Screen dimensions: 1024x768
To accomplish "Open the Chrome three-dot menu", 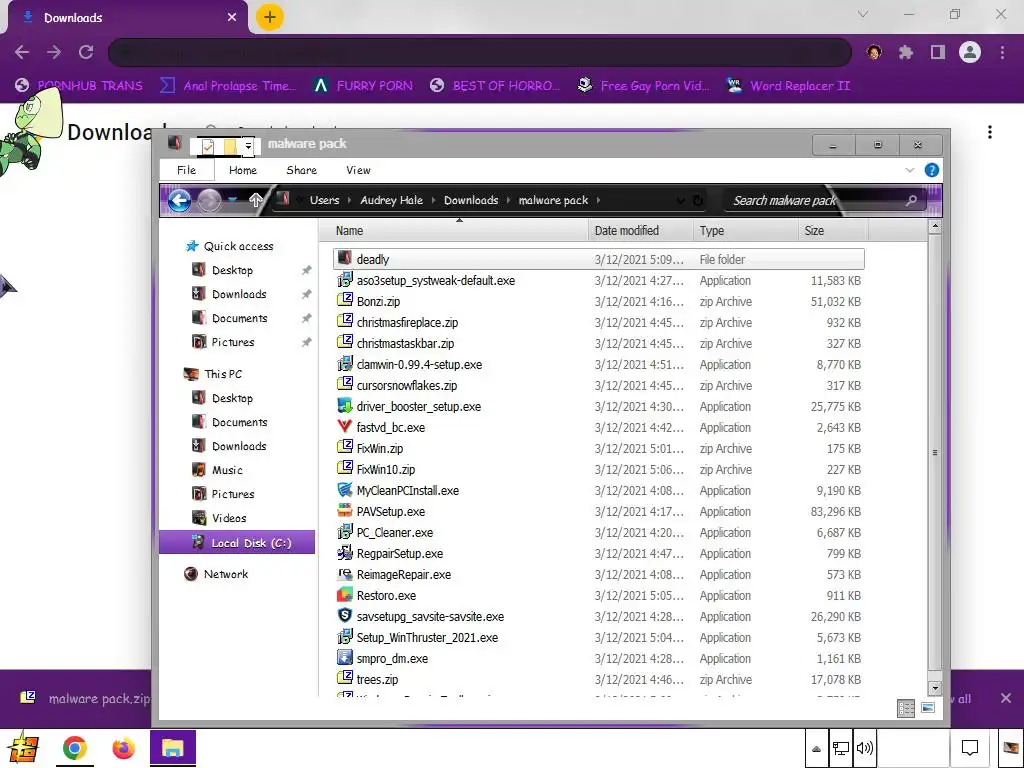I will click(x=1002, y=52).
